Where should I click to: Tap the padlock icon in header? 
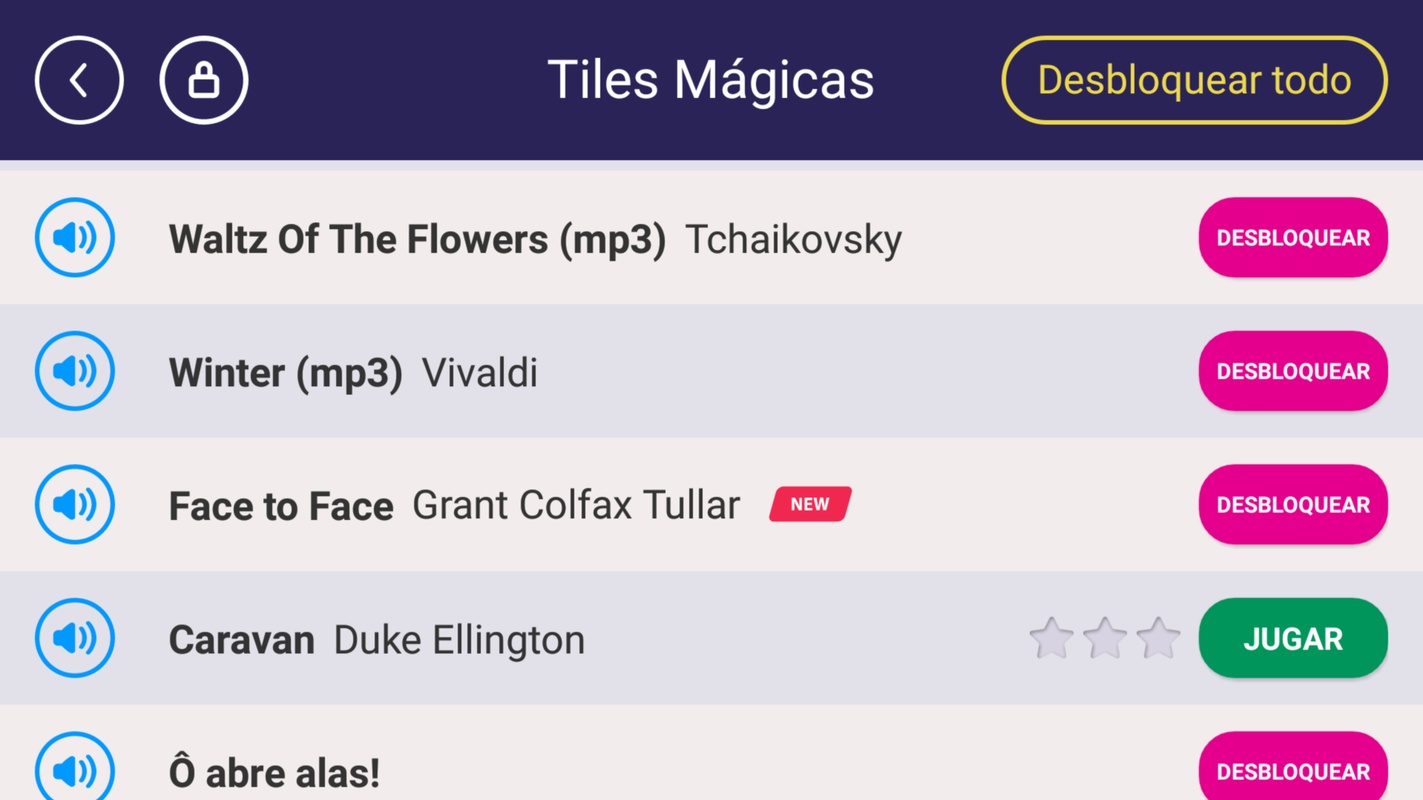[204, 80]
